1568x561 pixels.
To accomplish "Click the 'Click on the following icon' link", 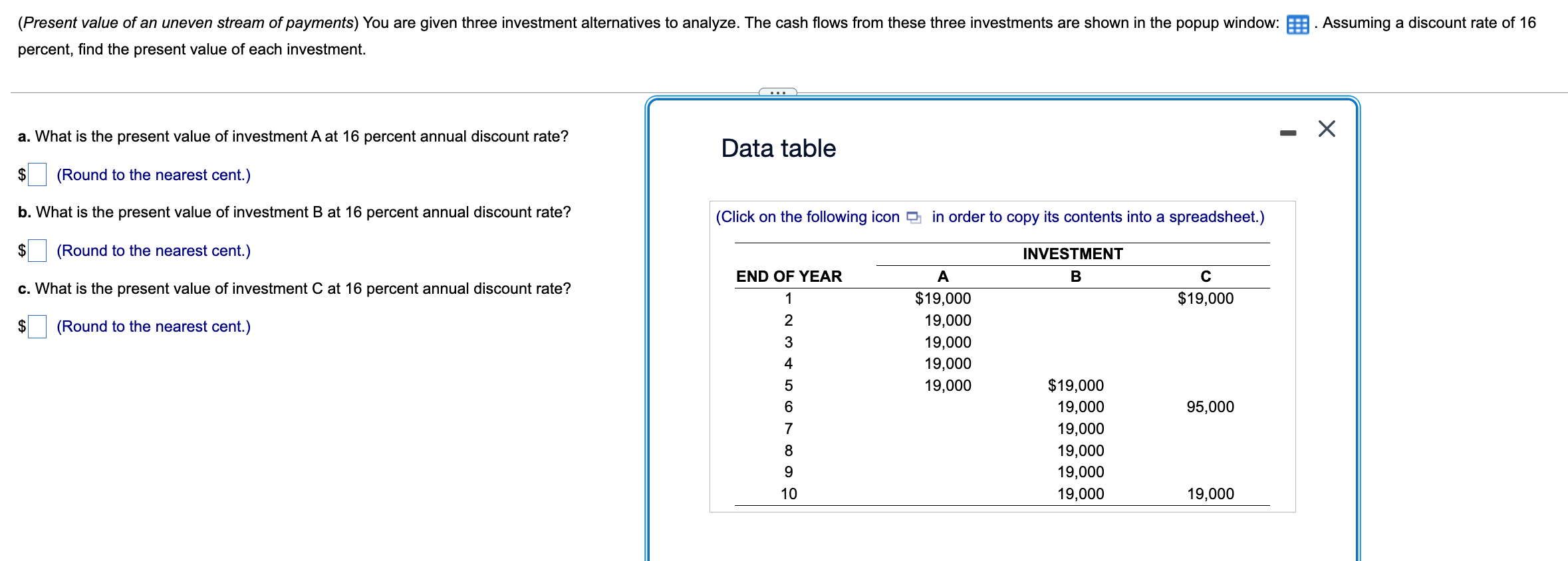I will (x=807, y=217).
